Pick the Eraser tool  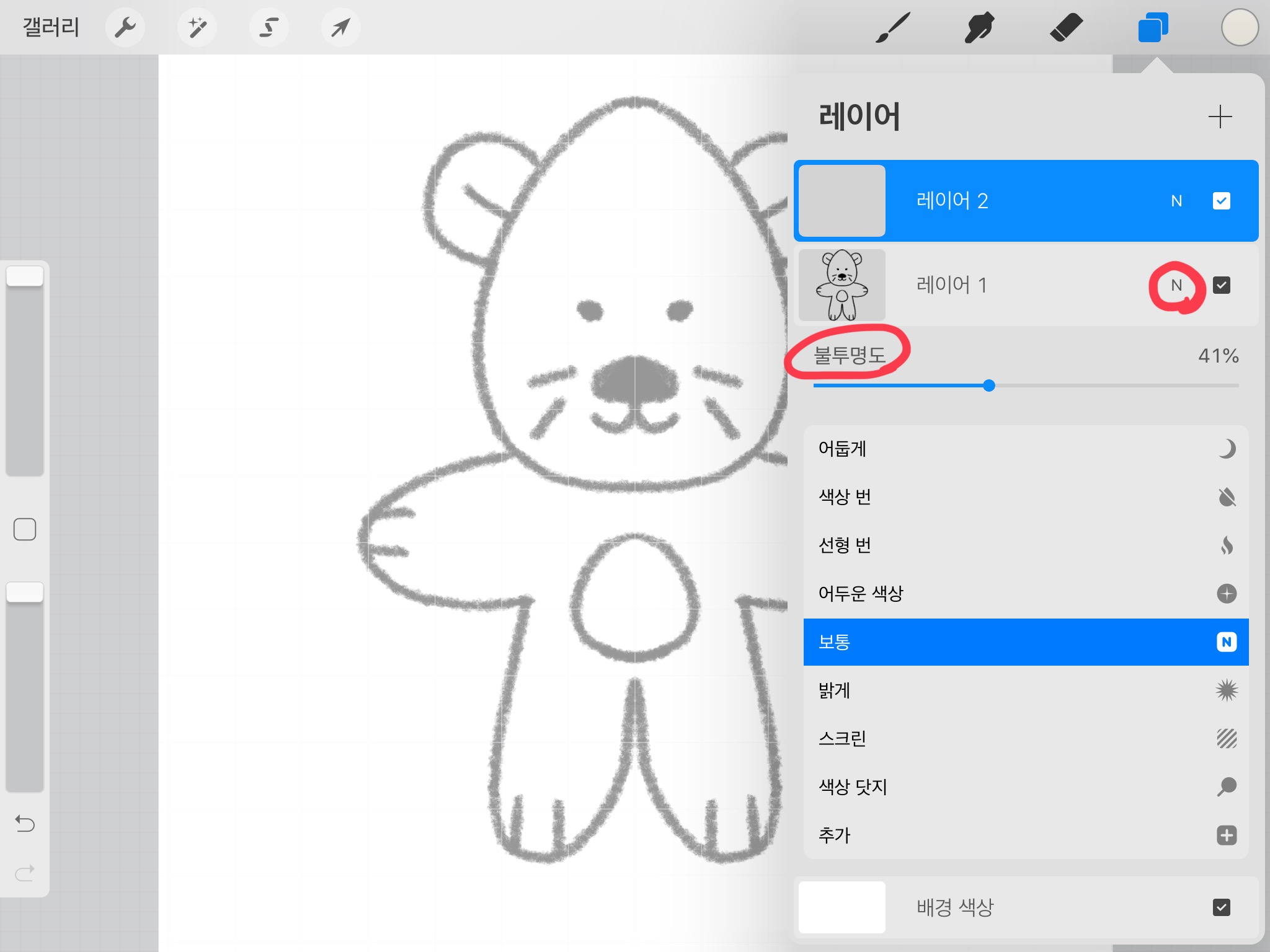1066,27
